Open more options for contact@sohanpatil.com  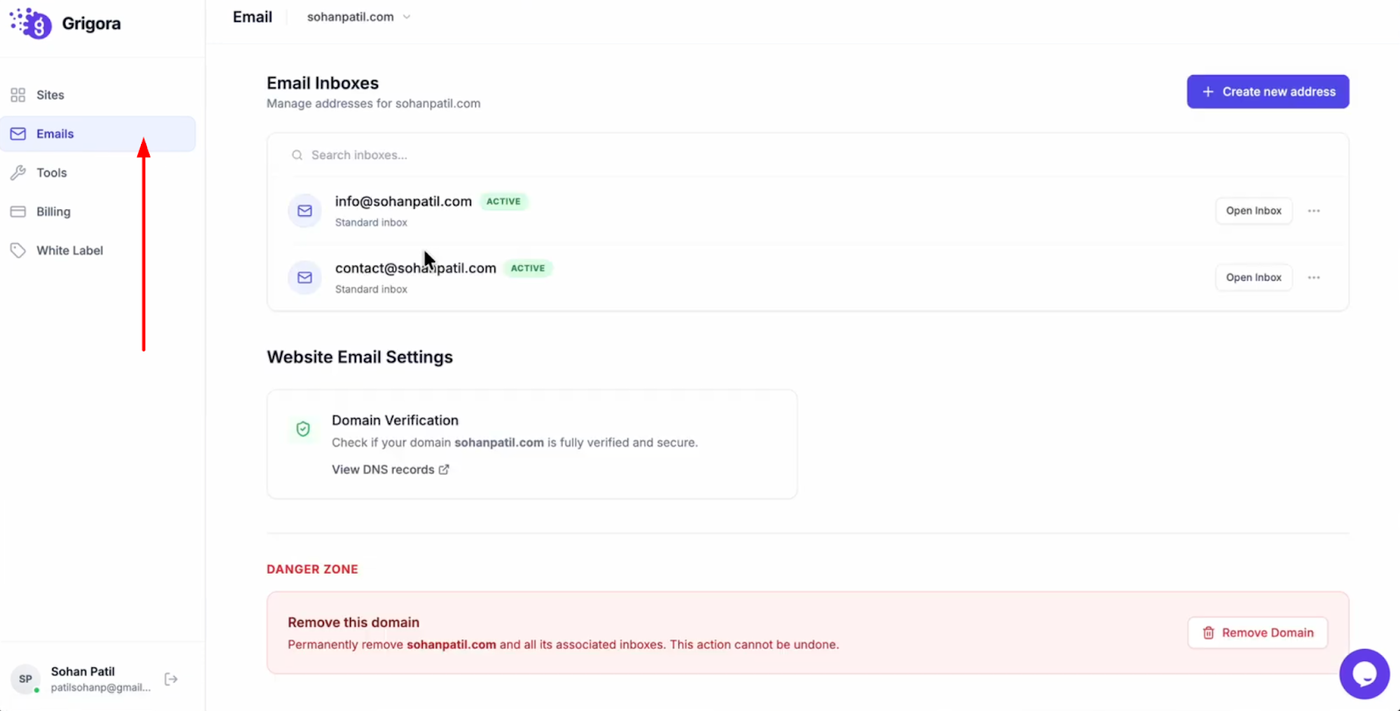[1314, 278]
